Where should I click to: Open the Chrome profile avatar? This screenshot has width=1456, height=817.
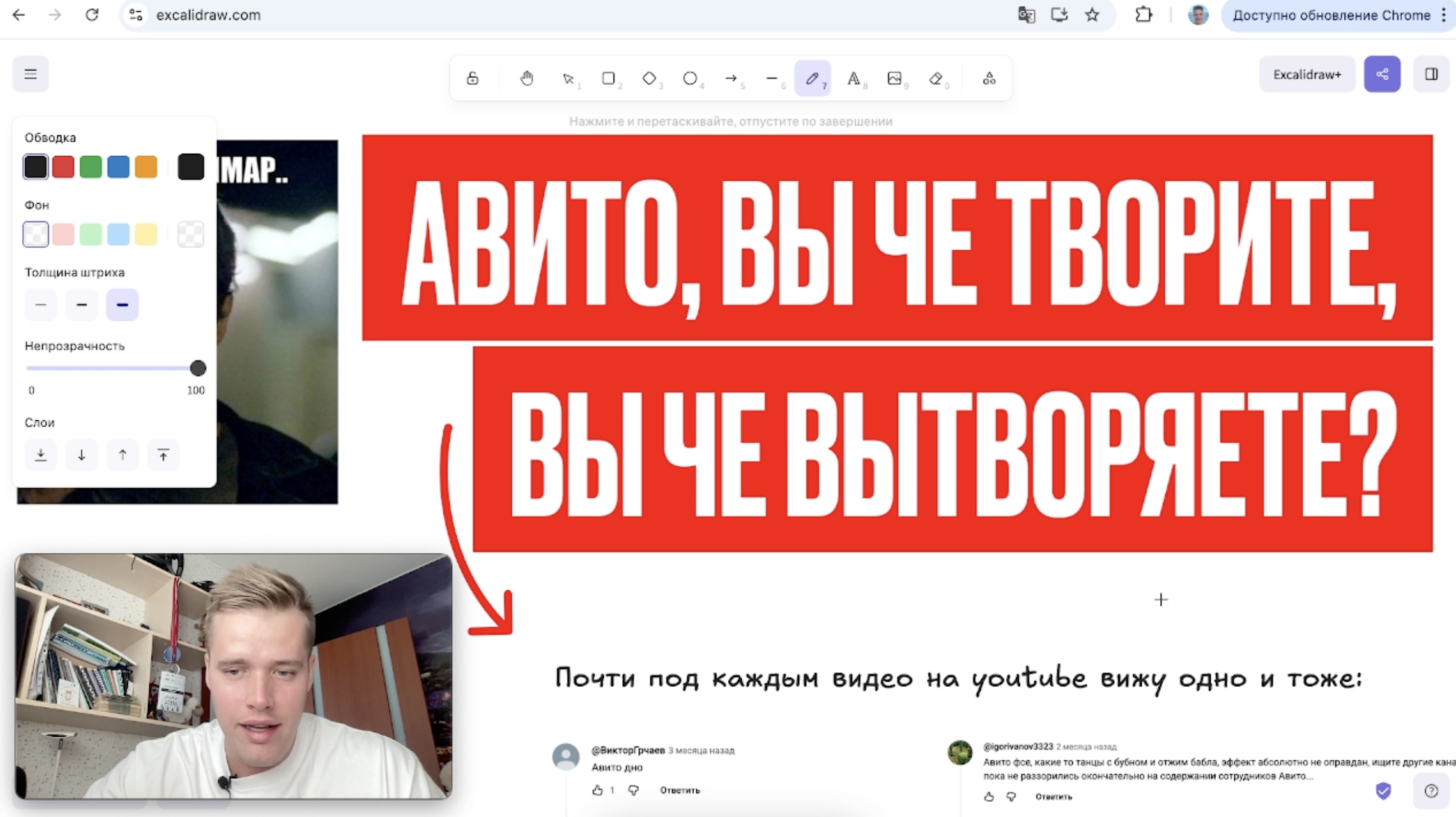point(1197,15)
